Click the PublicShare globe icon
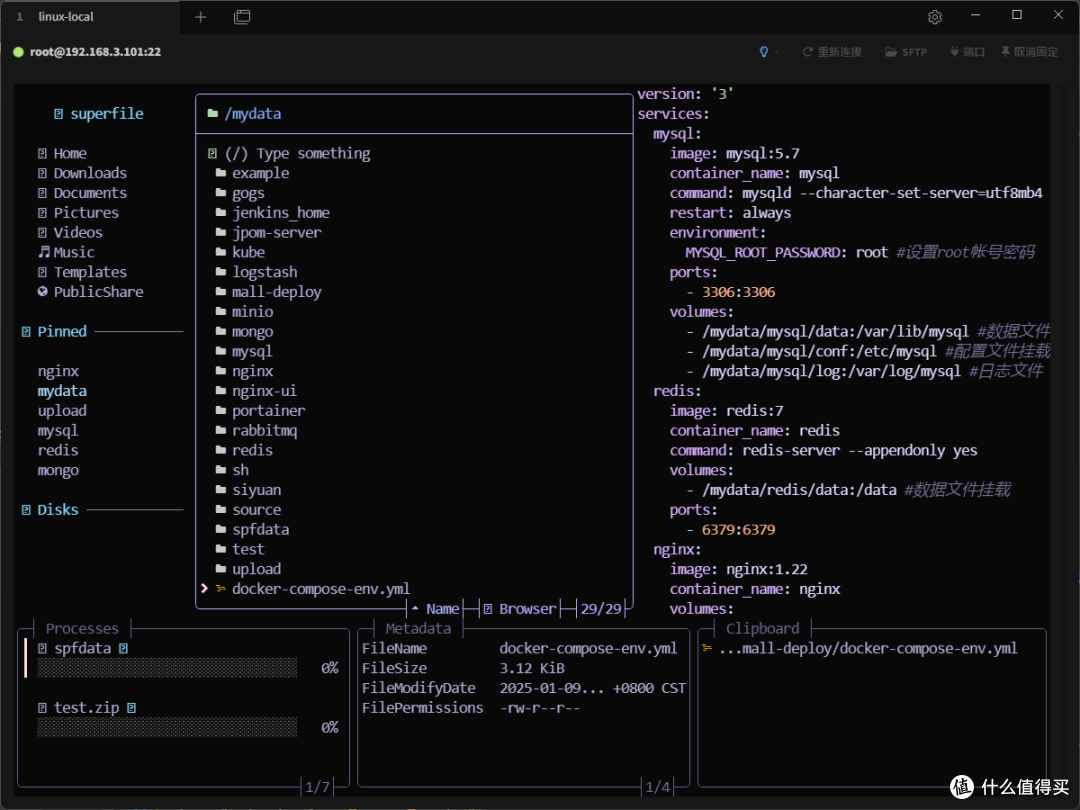 click(43, 291)
